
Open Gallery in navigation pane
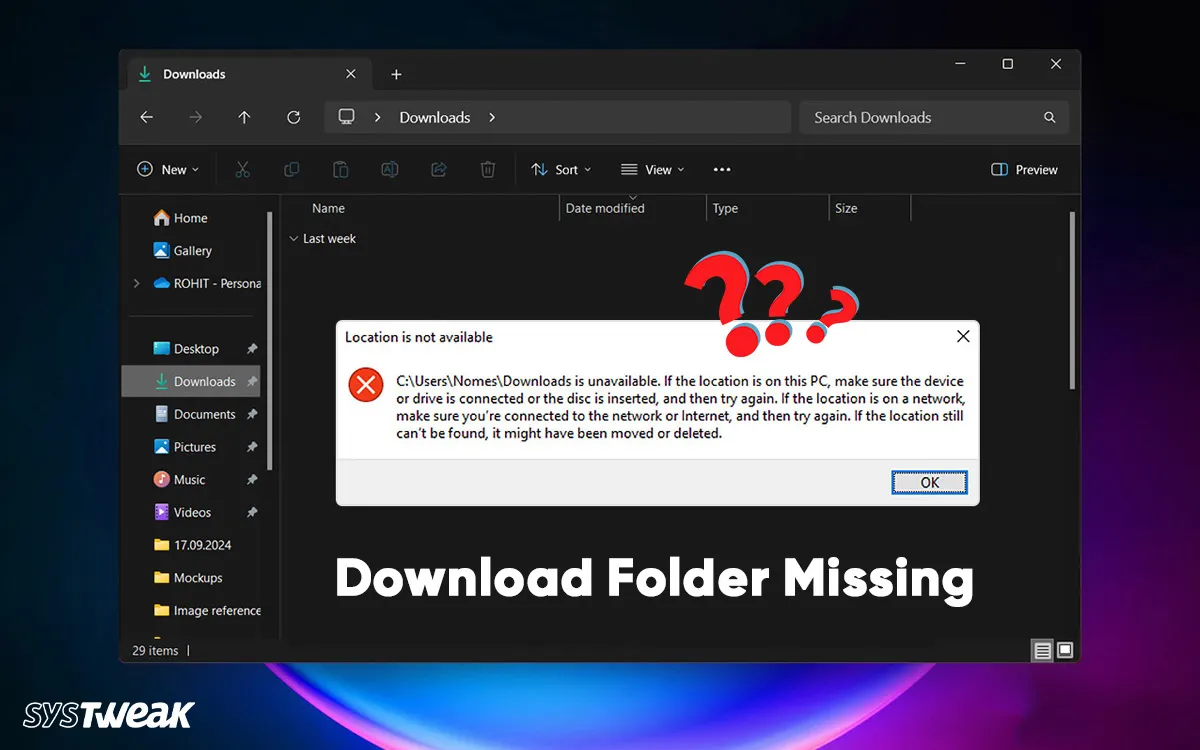coord(183,251)
